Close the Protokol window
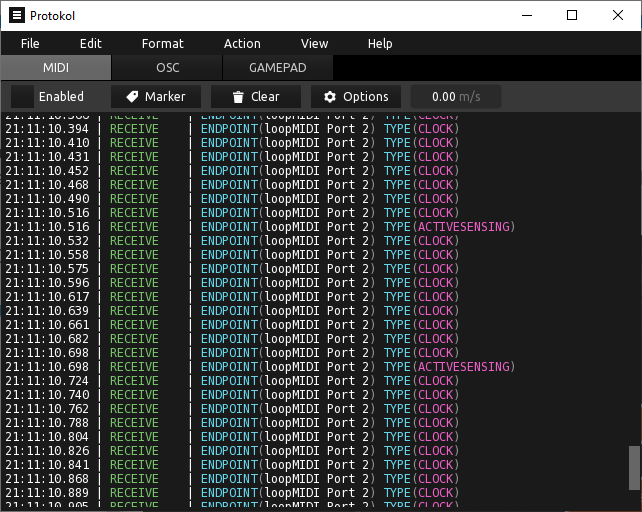Viewport: 642px width, 512px height. pos(618,16)
